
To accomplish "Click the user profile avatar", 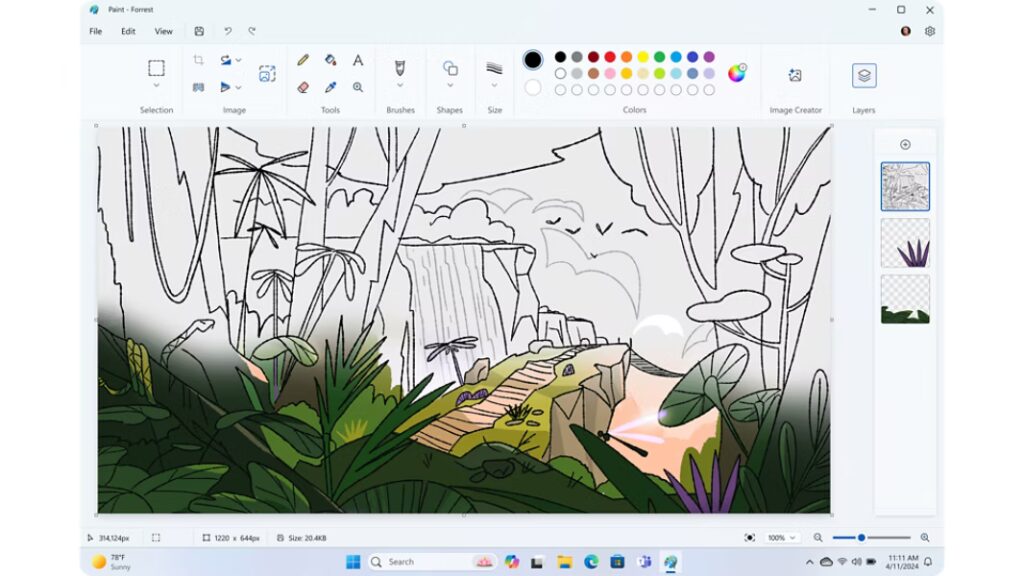I will tap(906, 31).
